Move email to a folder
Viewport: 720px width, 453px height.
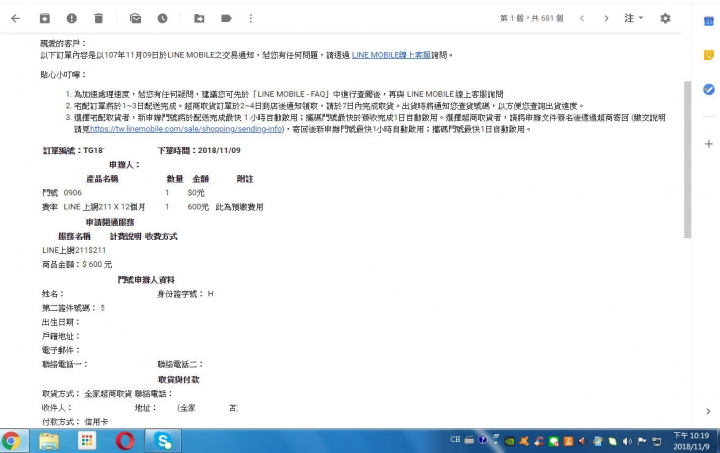(x=199, y=18)
